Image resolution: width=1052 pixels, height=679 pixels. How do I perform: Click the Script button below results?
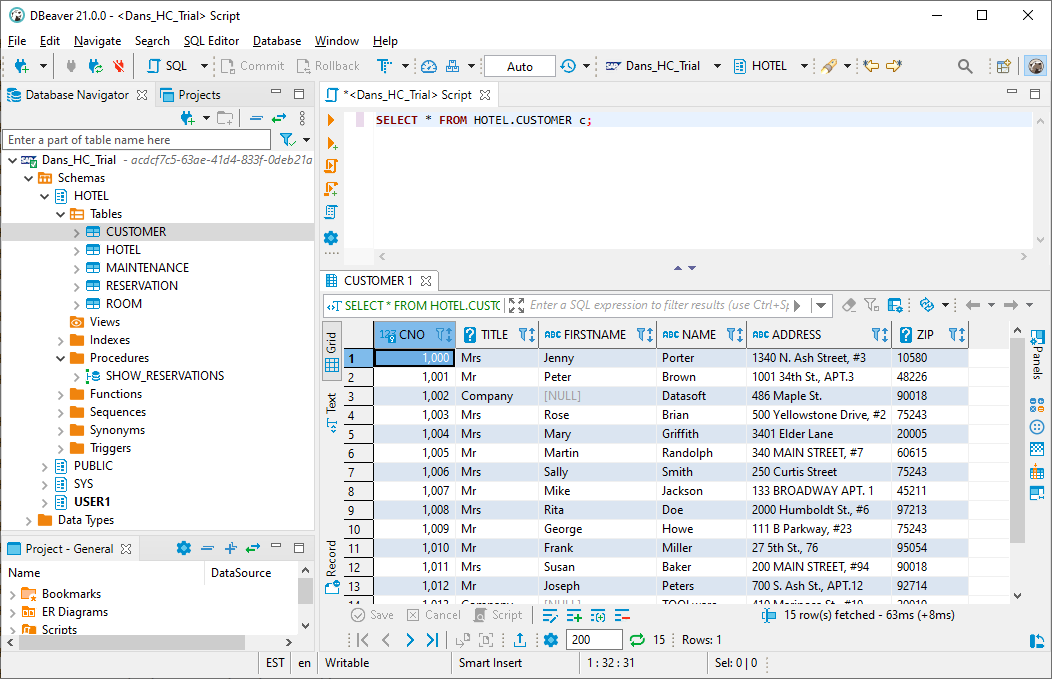click(498, 615)
